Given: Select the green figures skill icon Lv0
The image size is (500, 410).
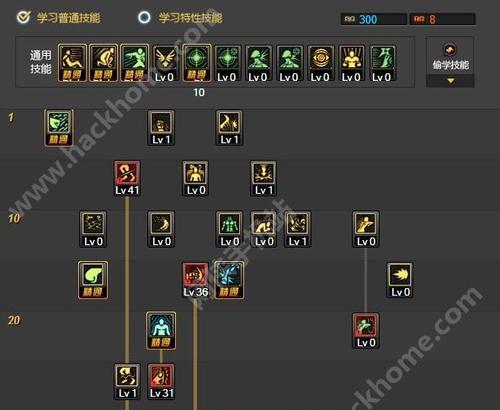Looking at the screenshot, I should (x=229, y=229).
